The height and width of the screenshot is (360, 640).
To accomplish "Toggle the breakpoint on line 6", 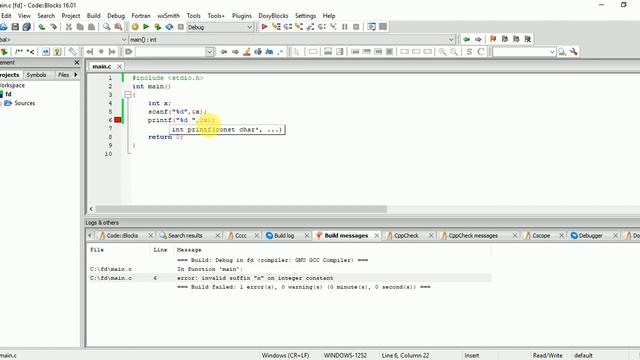I will (118, 120).
